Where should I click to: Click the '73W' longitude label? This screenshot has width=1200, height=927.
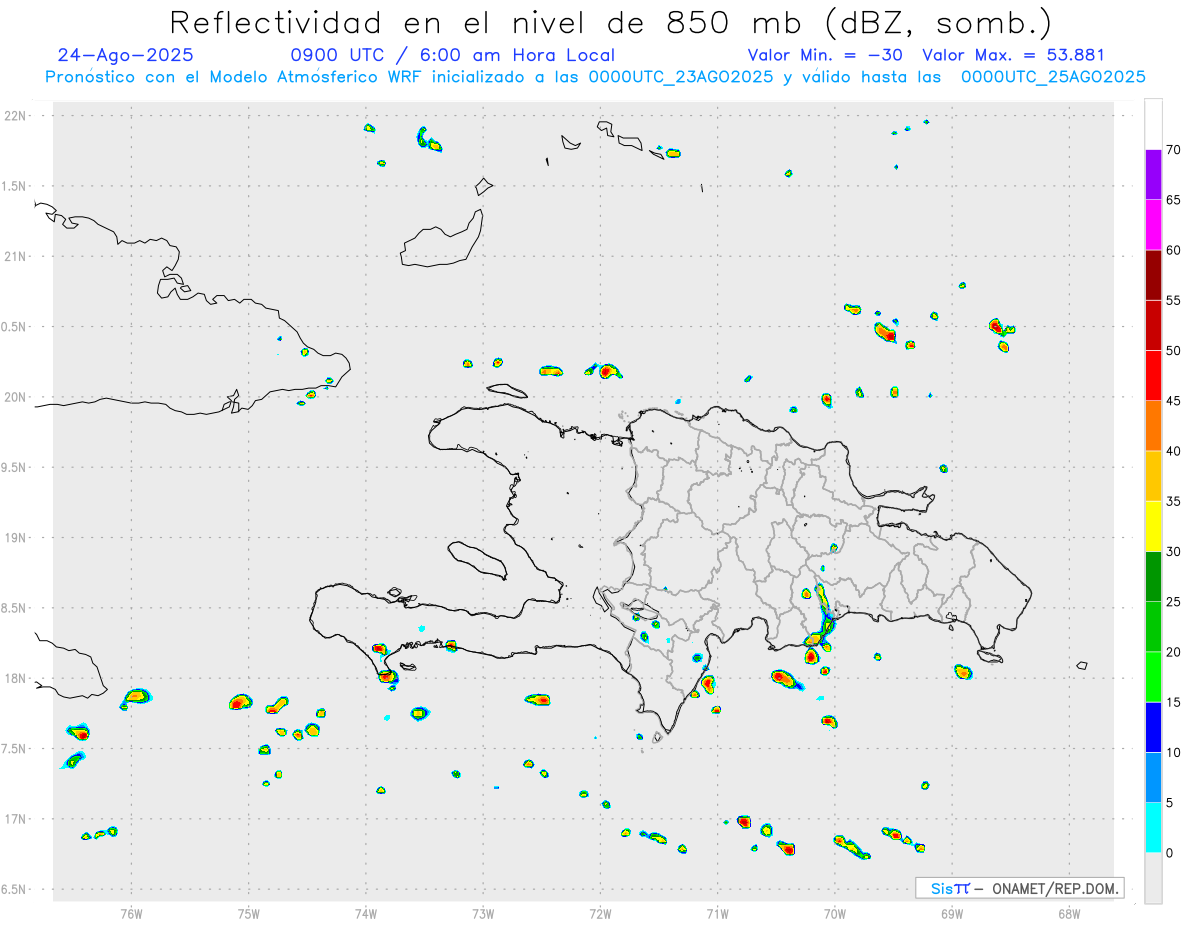coord(483,913)
